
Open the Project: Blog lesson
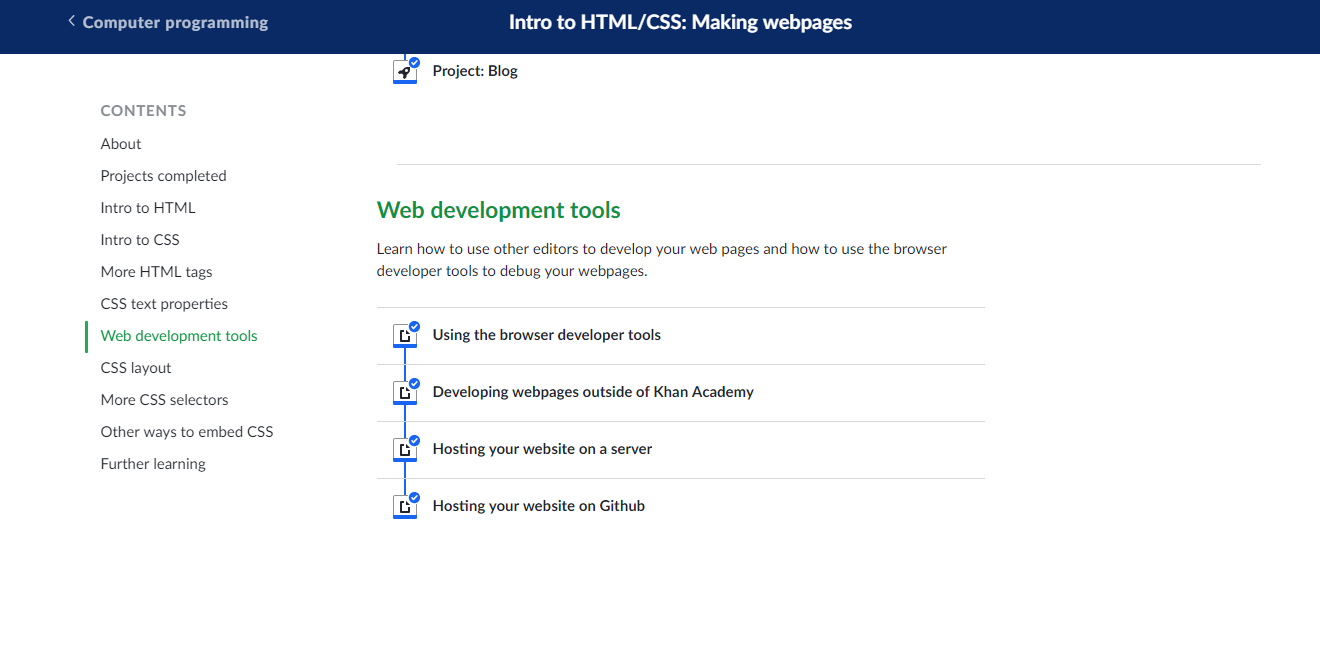(x=475, y=71)
